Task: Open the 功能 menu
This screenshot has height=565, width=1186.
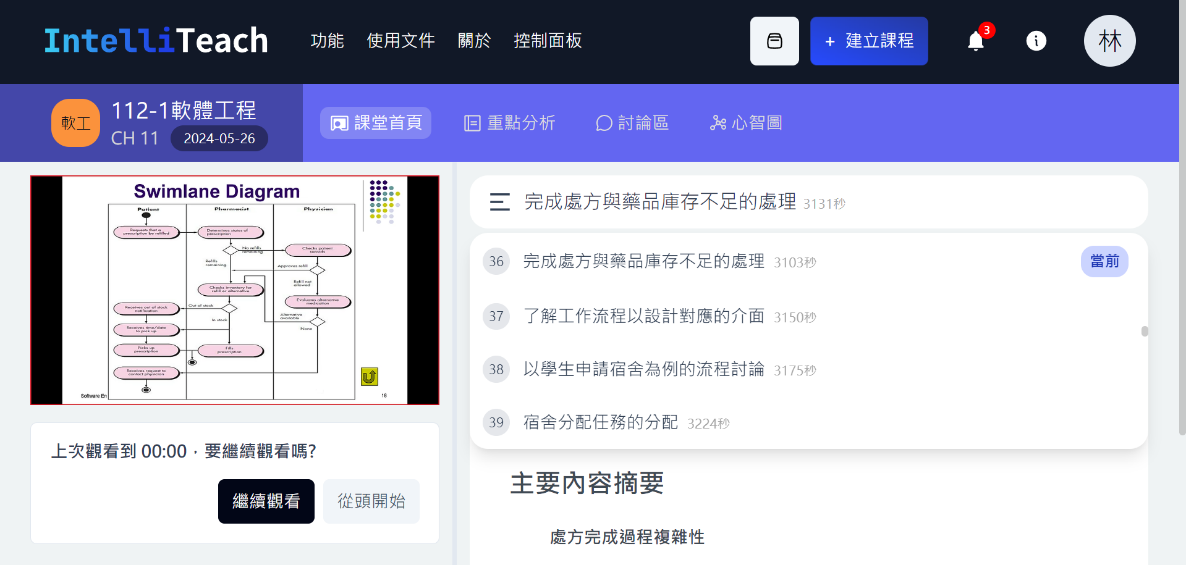Action: click(x=327, y=41)
